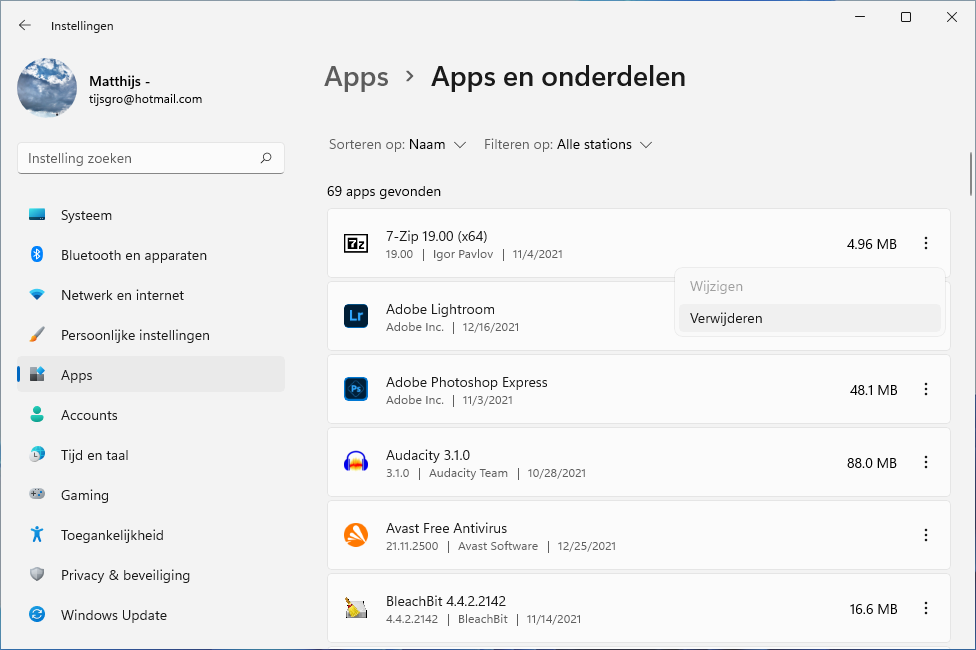Expand the Sorteren op Naam dropdown
This screenshot has width=976, height=650.
coord(399,145)
